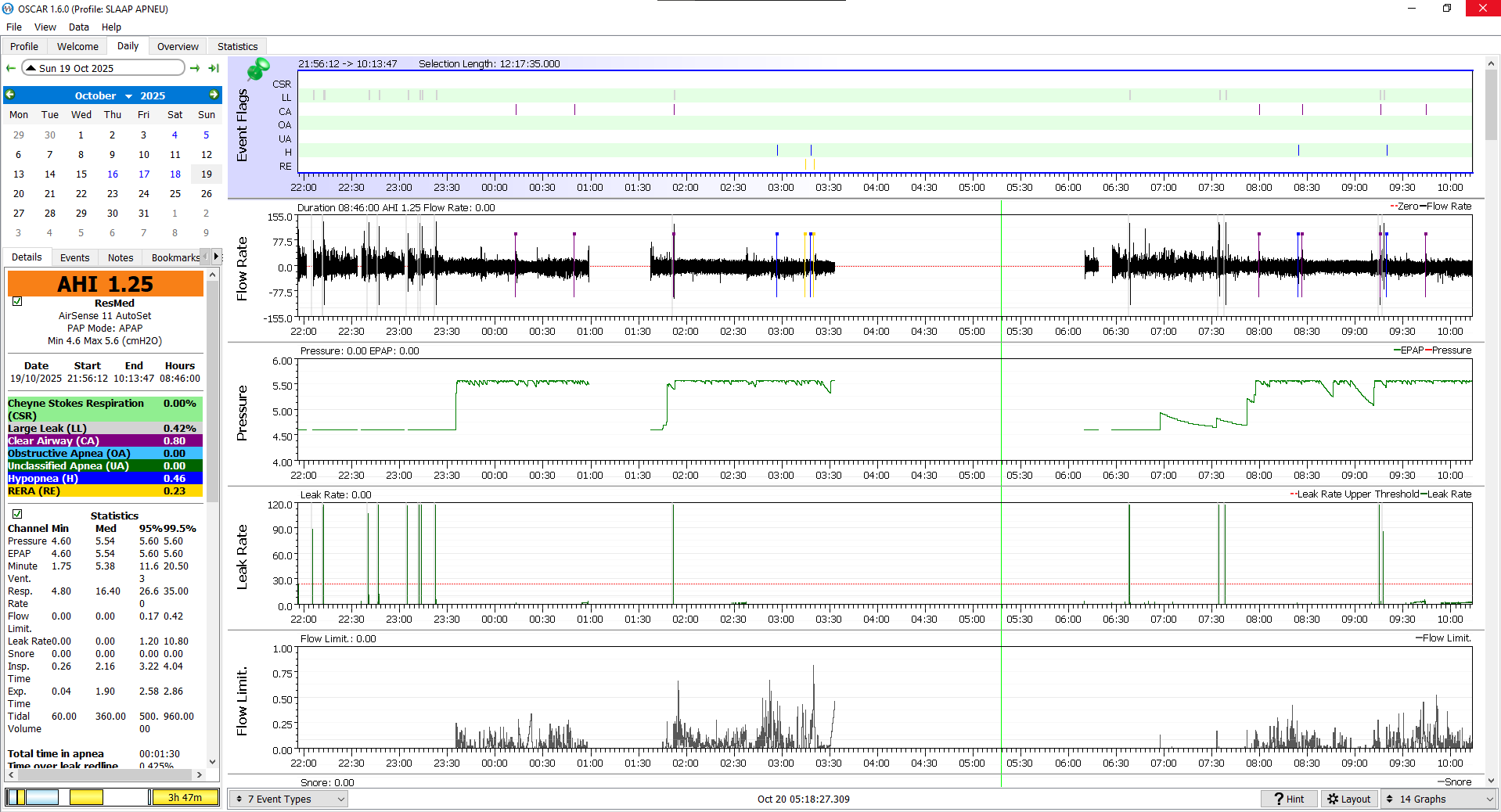1501x812 pixels.
Task: Click the Leak Rate graph title label
Action: point(242,556)
